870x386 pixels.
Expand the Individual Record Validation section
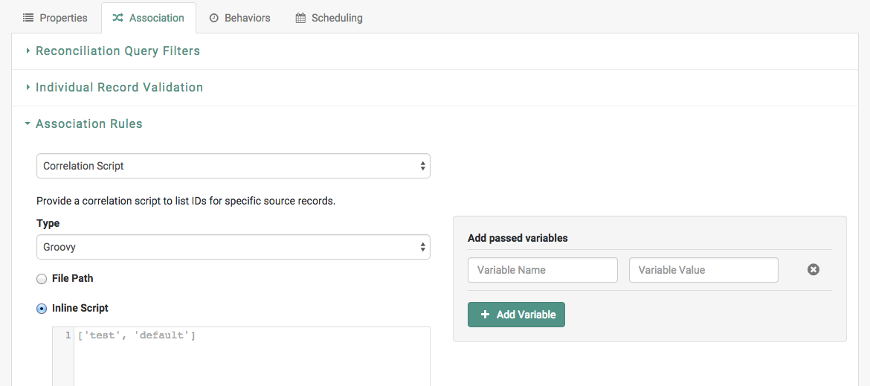(x=119, y=88)
